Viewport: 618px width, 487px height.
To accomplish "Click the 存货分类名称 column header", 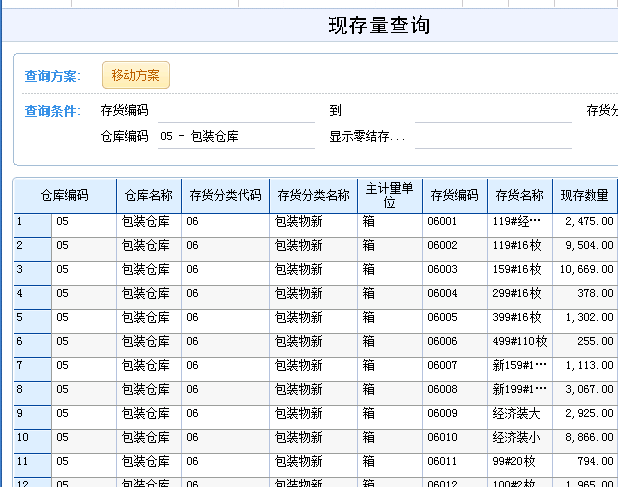I will [x=313, y=196].
